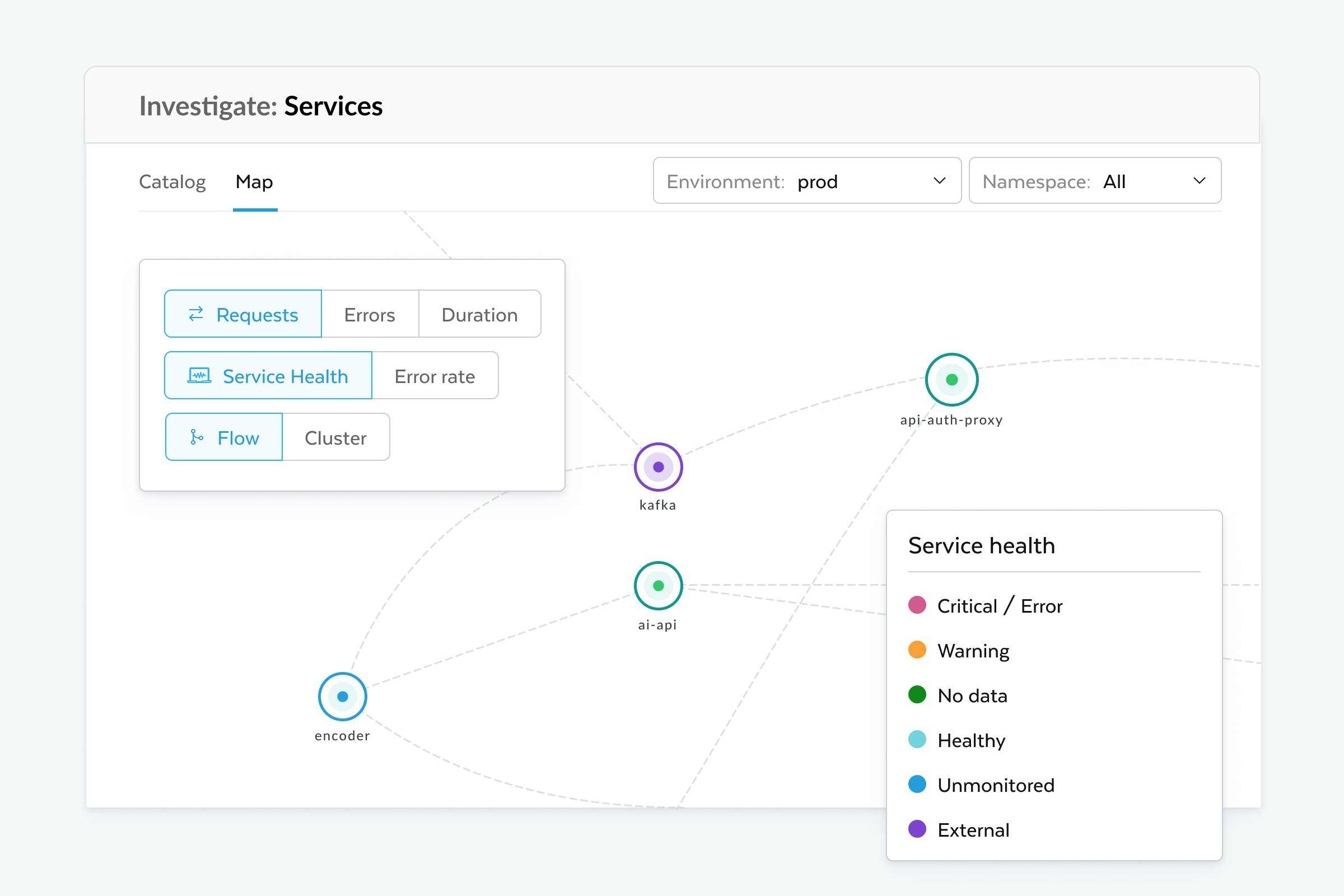Click the "api-auth-proxy" node label
The image size is (1344, 896).
coord(951,420)
